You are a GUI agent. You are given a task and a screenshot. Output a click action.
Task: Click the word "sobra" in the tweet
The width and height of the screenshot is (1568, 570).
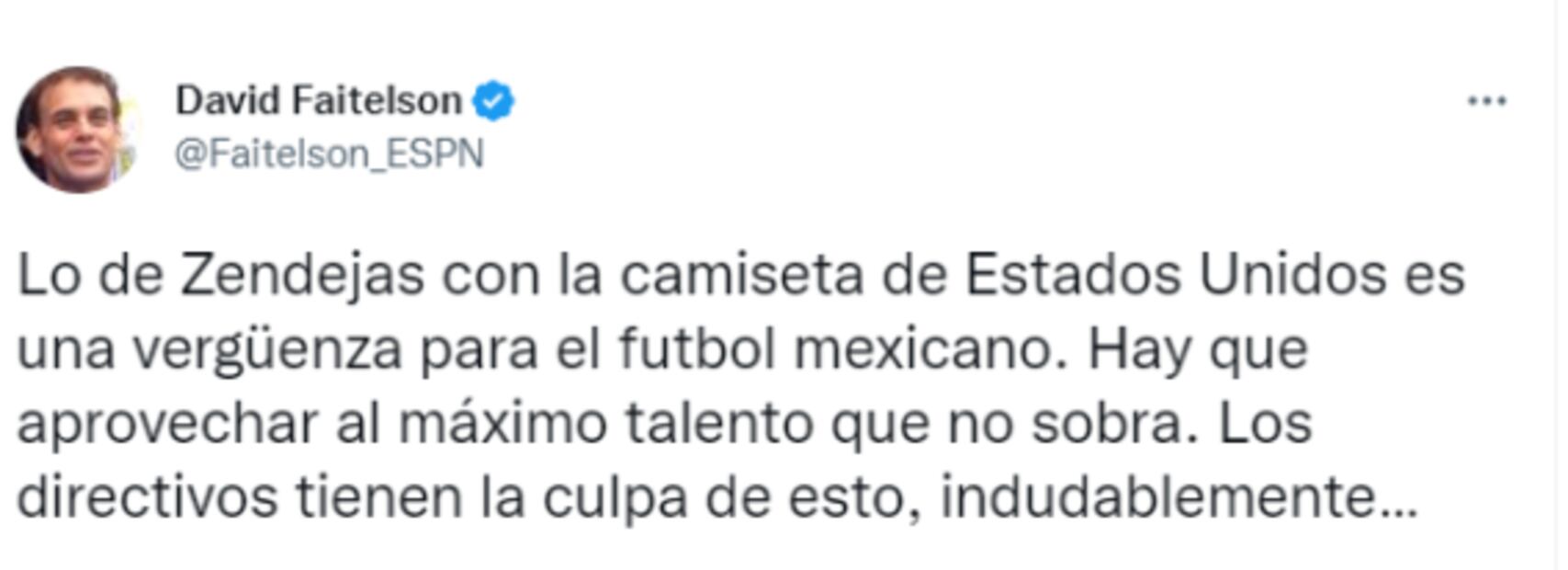[x=1115, y=424]
